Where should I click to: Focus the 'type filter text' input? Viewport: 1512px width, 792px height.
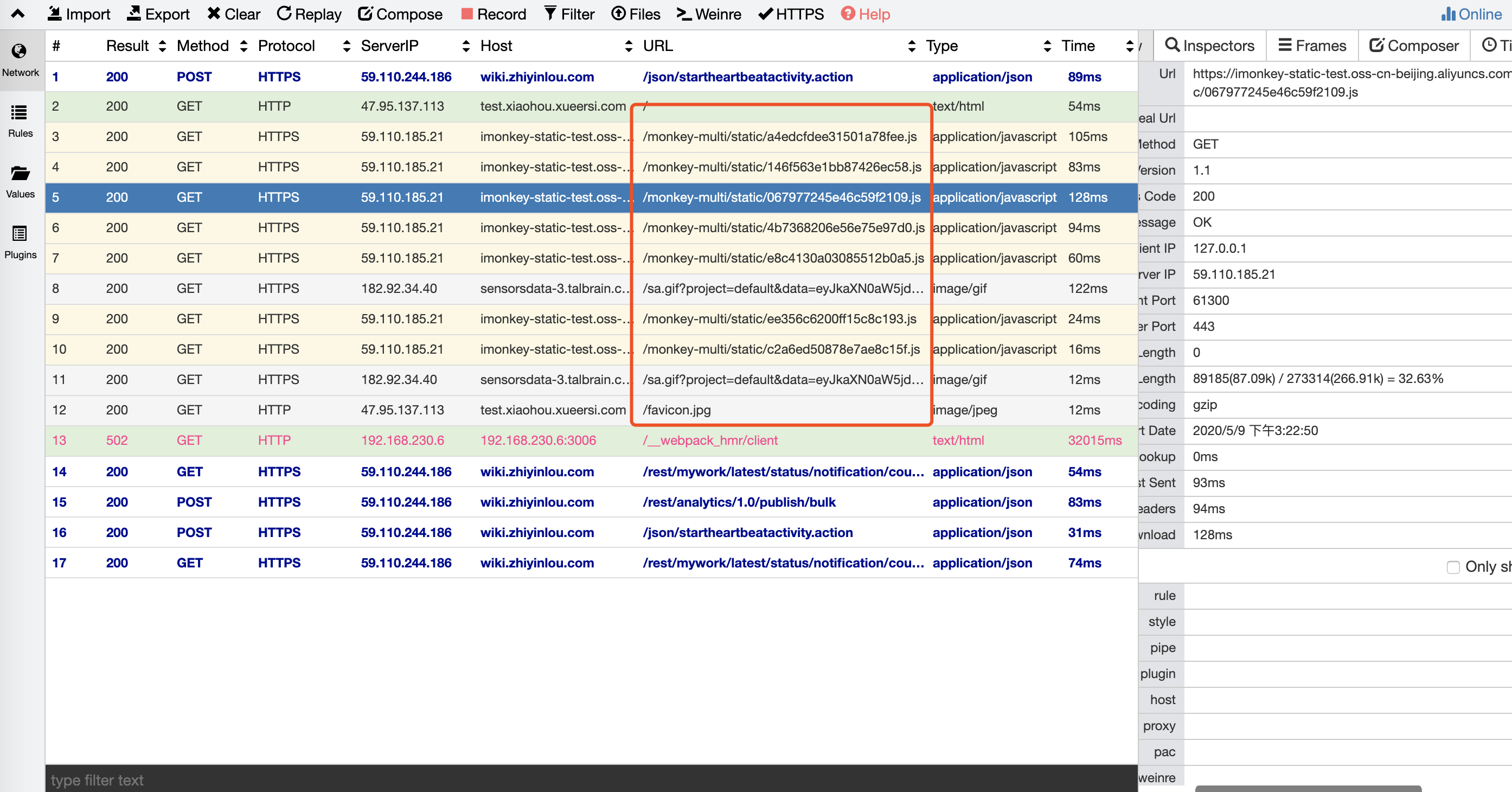591,780
